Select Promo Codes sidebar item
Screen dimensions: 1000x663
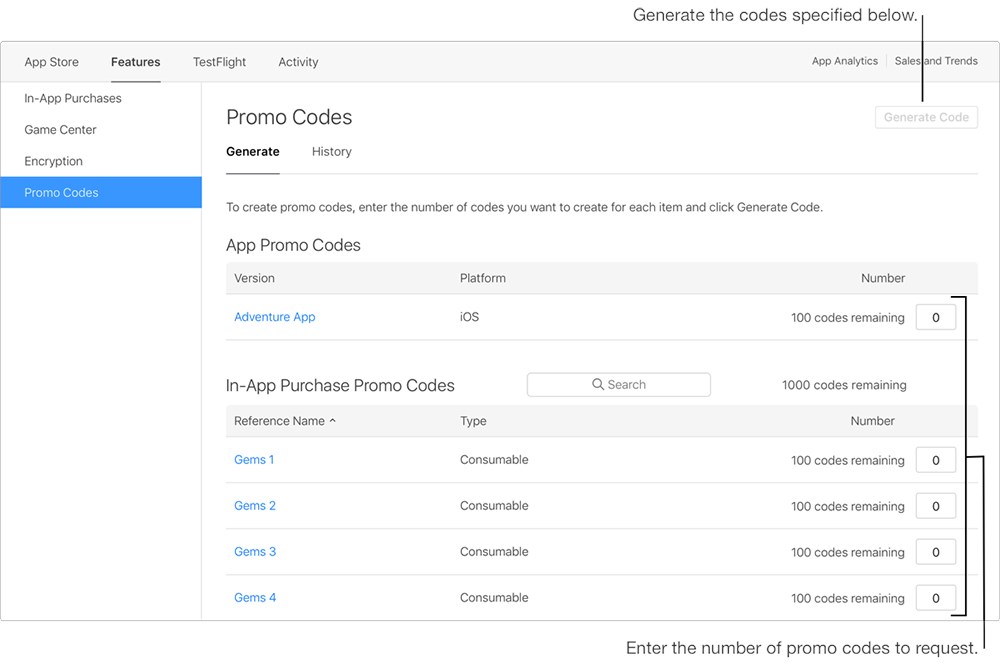pos(62,193)
